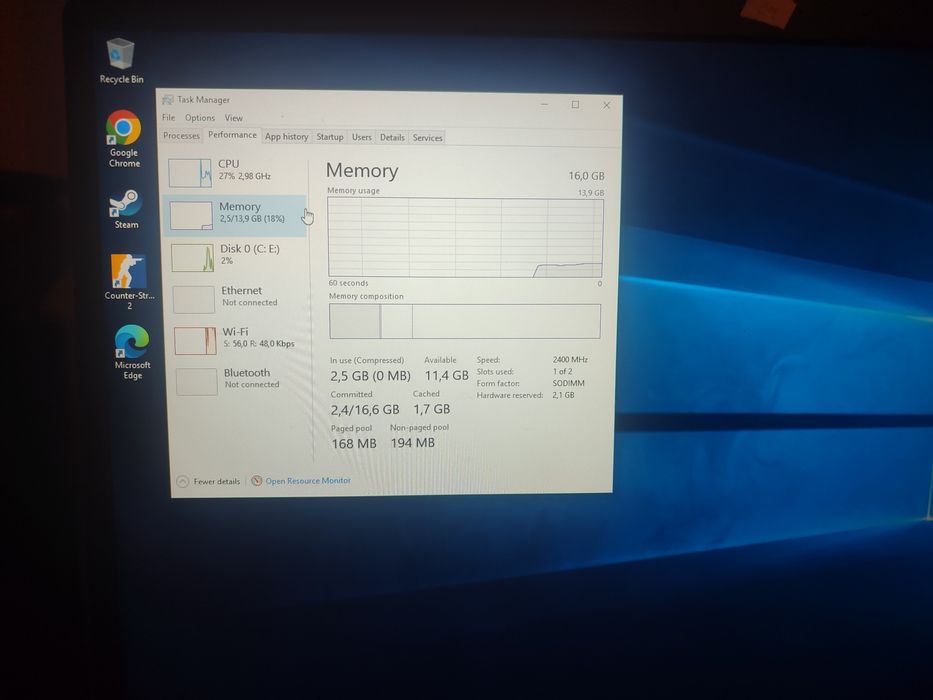Switch to the App history tab
This screenshot has width=933, height=700.
(287, 137)
